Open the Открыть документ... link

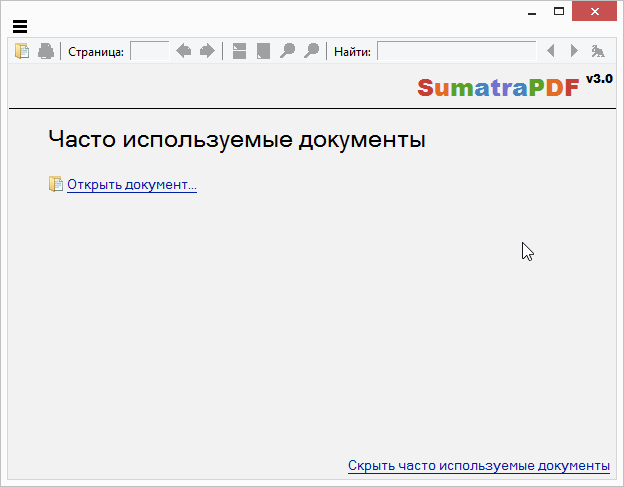pyautogui.click(x=132, y=185)
